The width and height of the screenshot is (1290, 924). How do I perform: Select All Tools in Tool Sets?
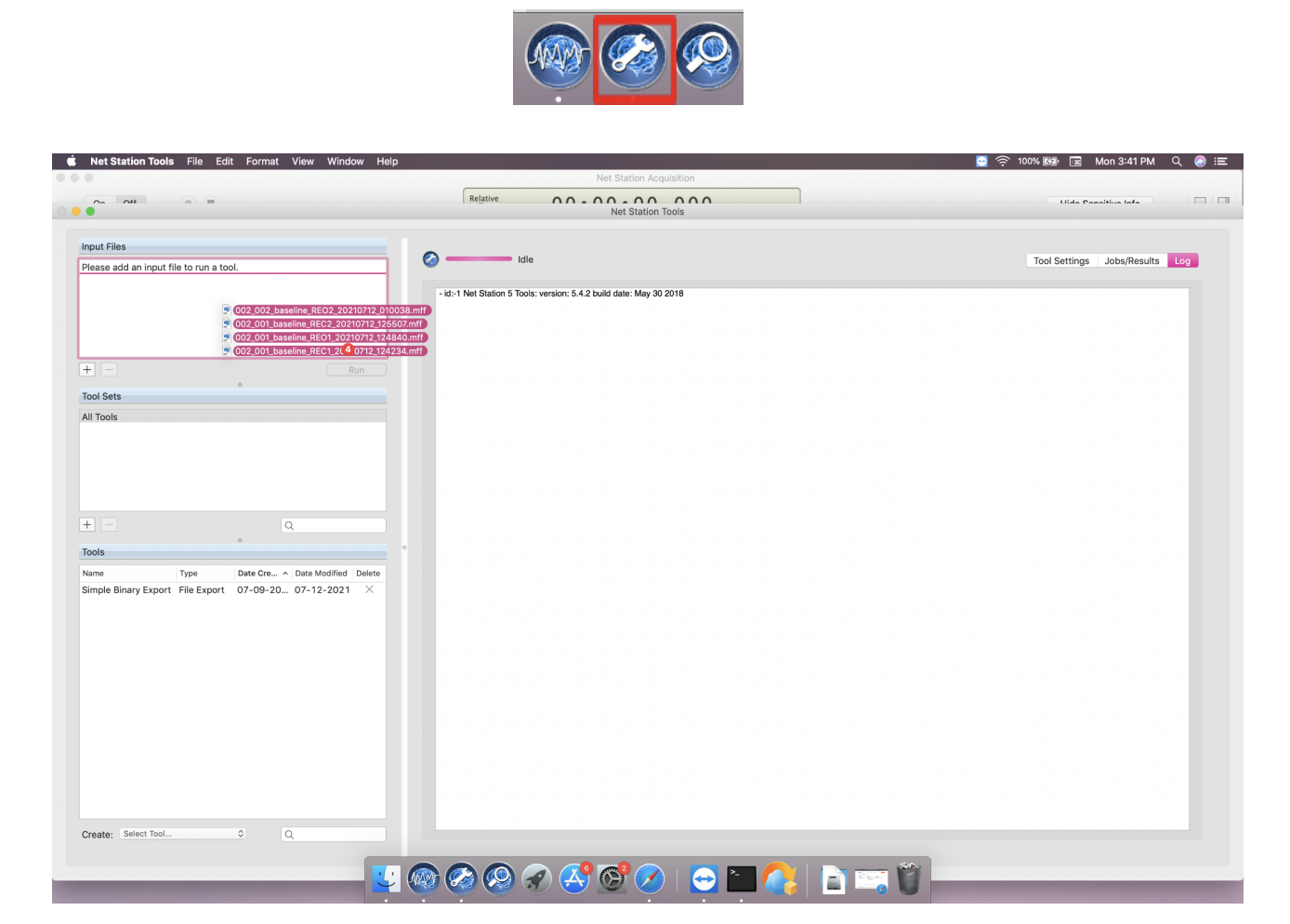click(232, 416)
